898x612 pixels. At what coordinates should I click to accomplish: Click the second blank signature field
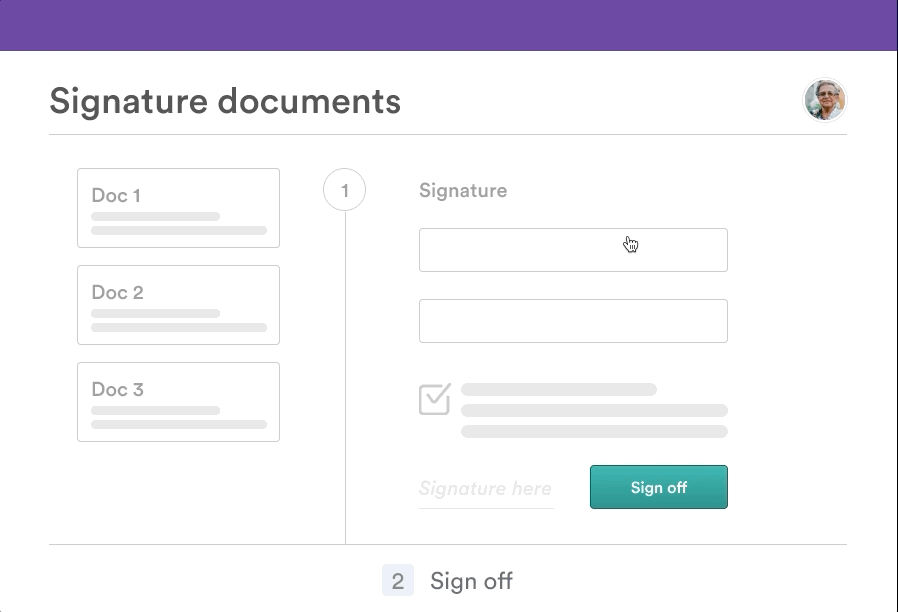573,320
